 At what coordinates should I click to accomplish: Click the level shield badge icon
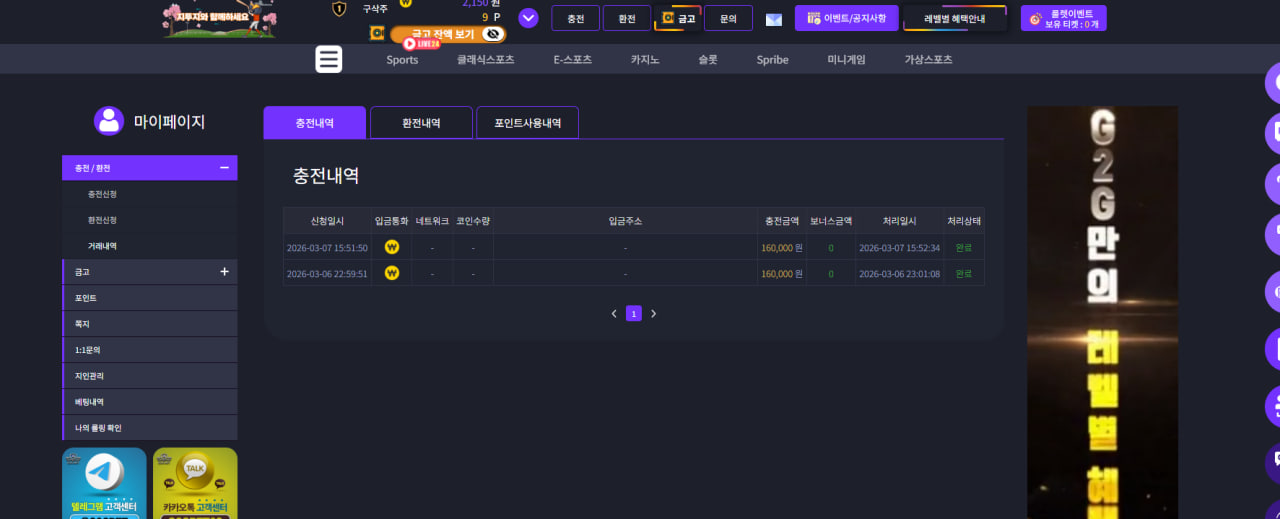click(x=339, y=9)
